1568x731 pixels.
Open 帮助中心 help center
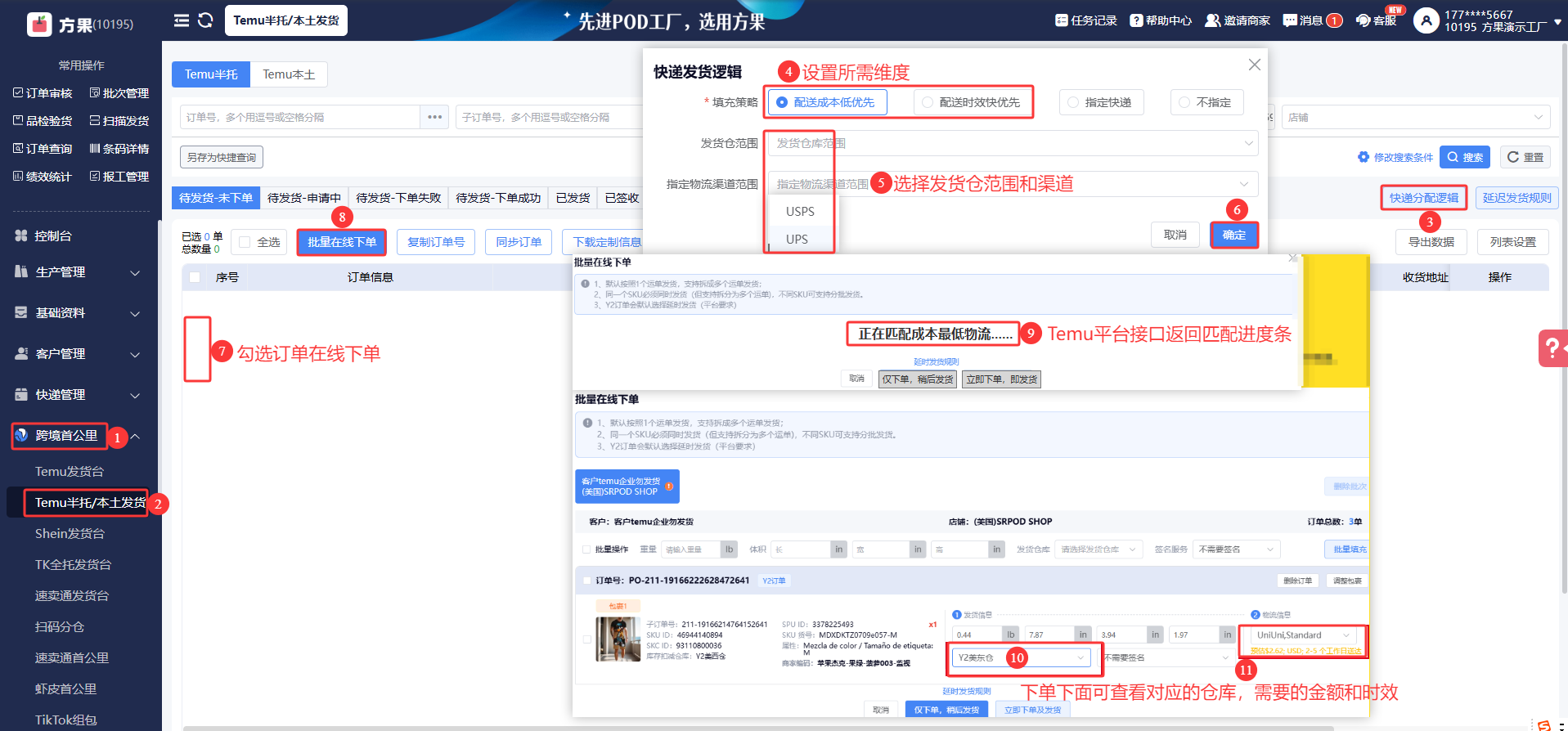pyautogui.click(x=1161, y=20)
